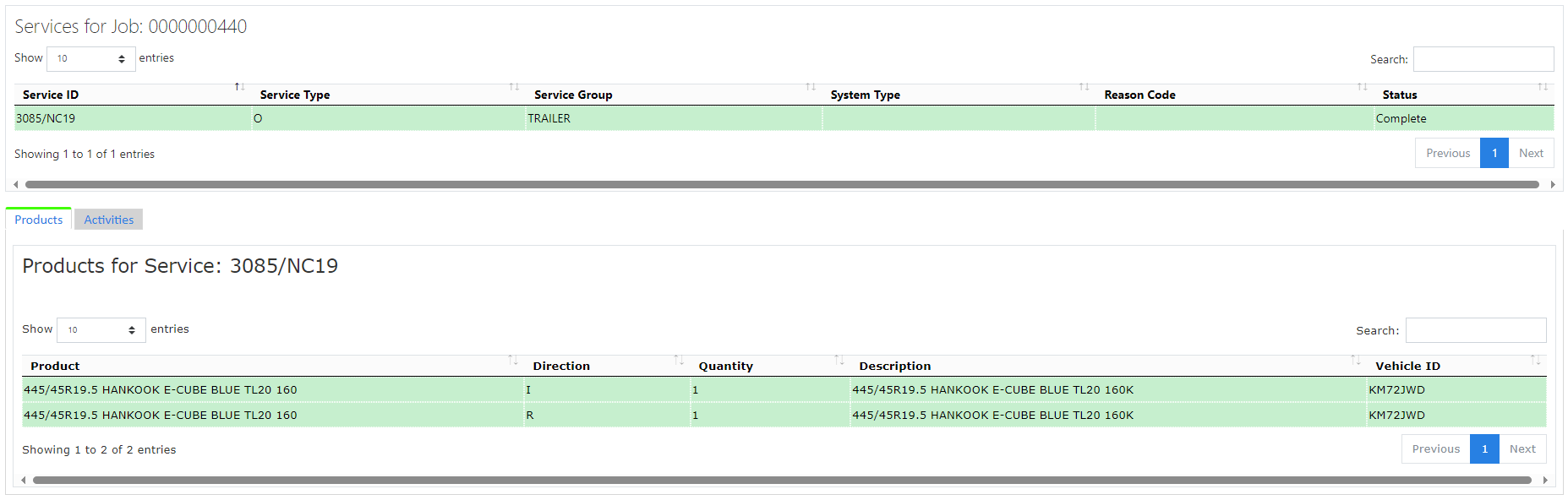Click the services table horizontal scrollbar
This screenshot has width=1568, height=500.
pyautogui.click(x=782, y=184)
